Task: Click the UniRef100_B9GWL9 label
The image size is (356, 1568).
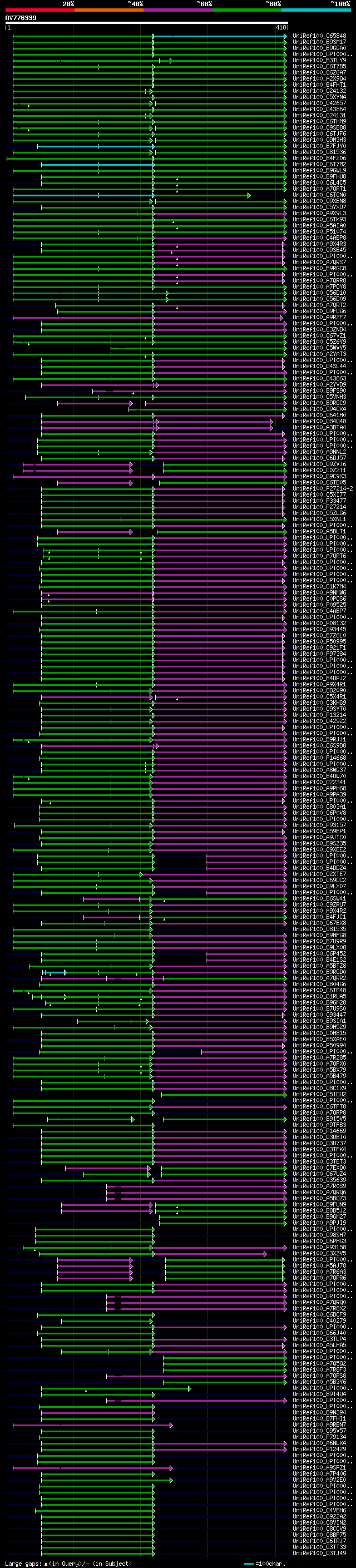Action: 319,170
